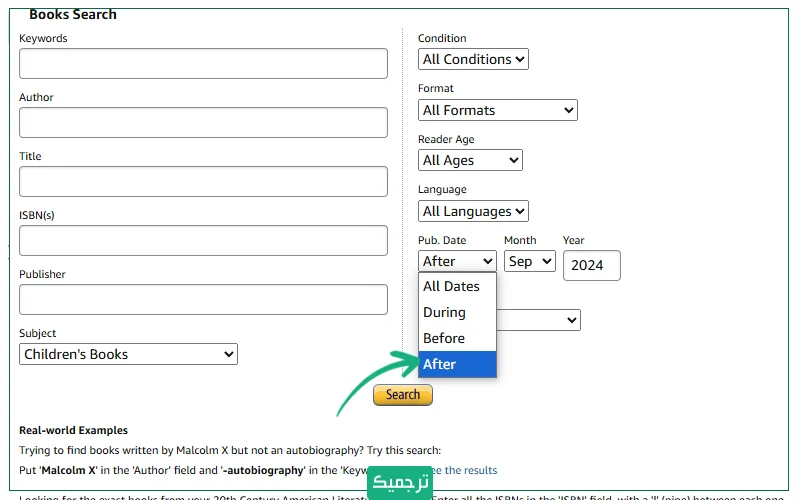Expand the Condition dropdown
The image size is (800, 500).
(x=473, y=59)
